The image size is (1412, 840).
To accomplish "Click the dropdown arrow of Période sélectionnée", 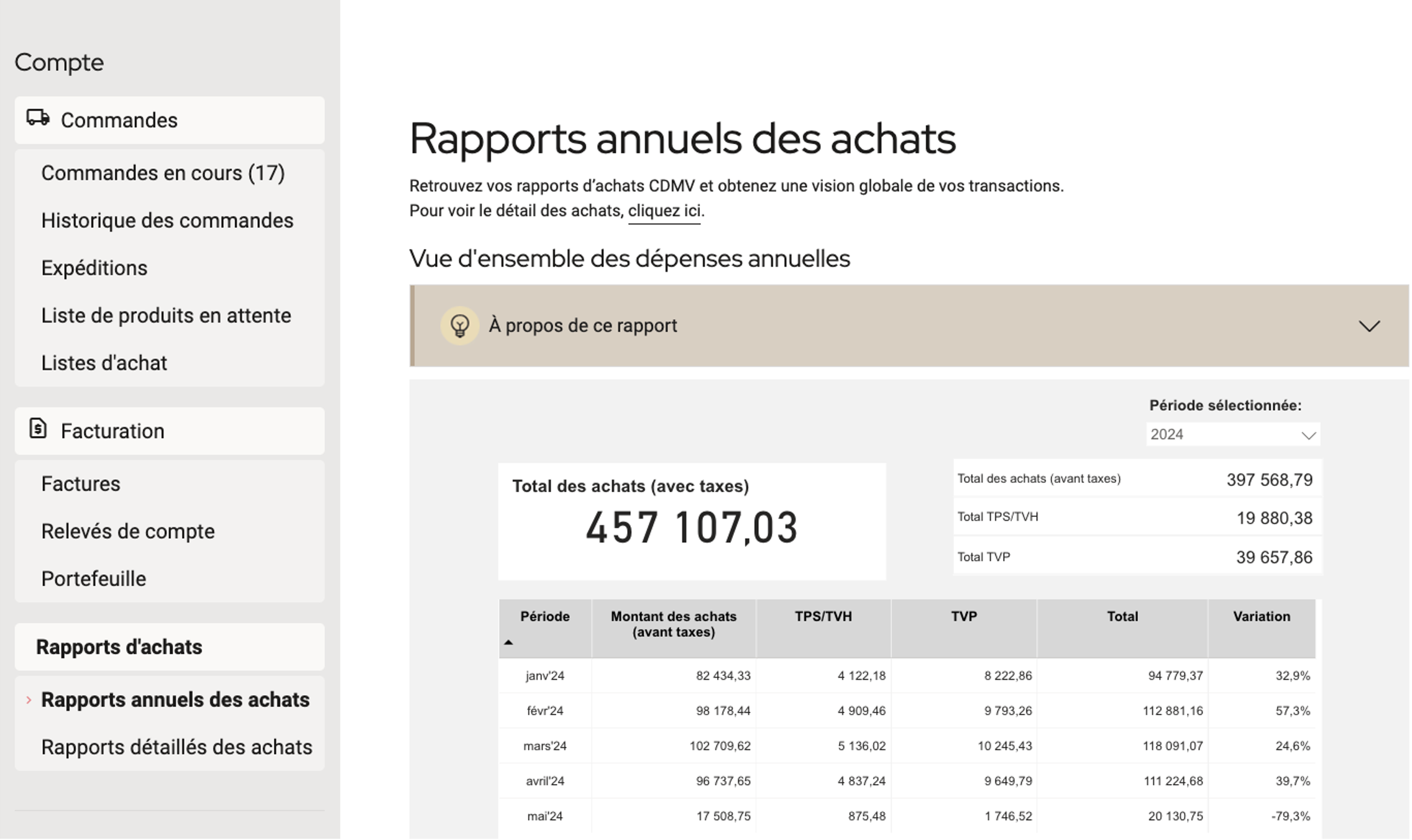I will coord(1308,435).
